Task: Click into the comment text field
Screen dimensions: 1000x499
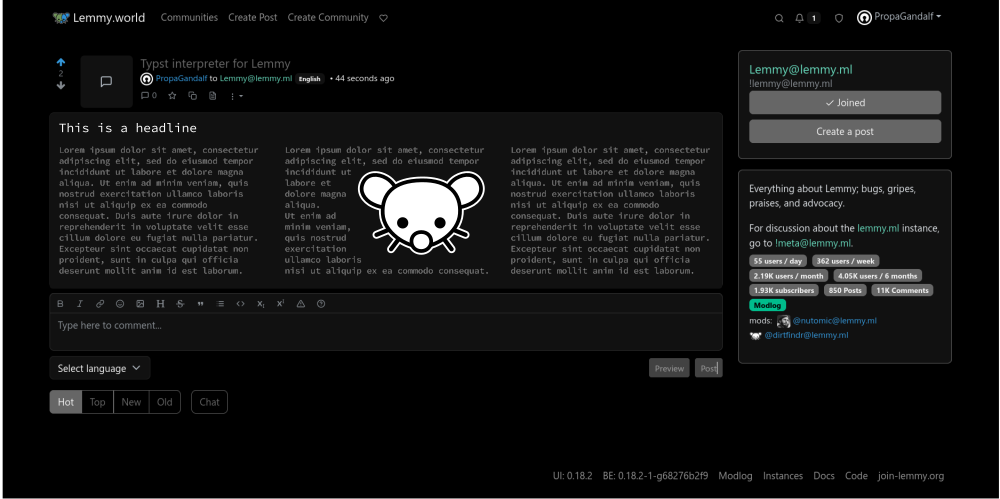Action: click(386, 331)
